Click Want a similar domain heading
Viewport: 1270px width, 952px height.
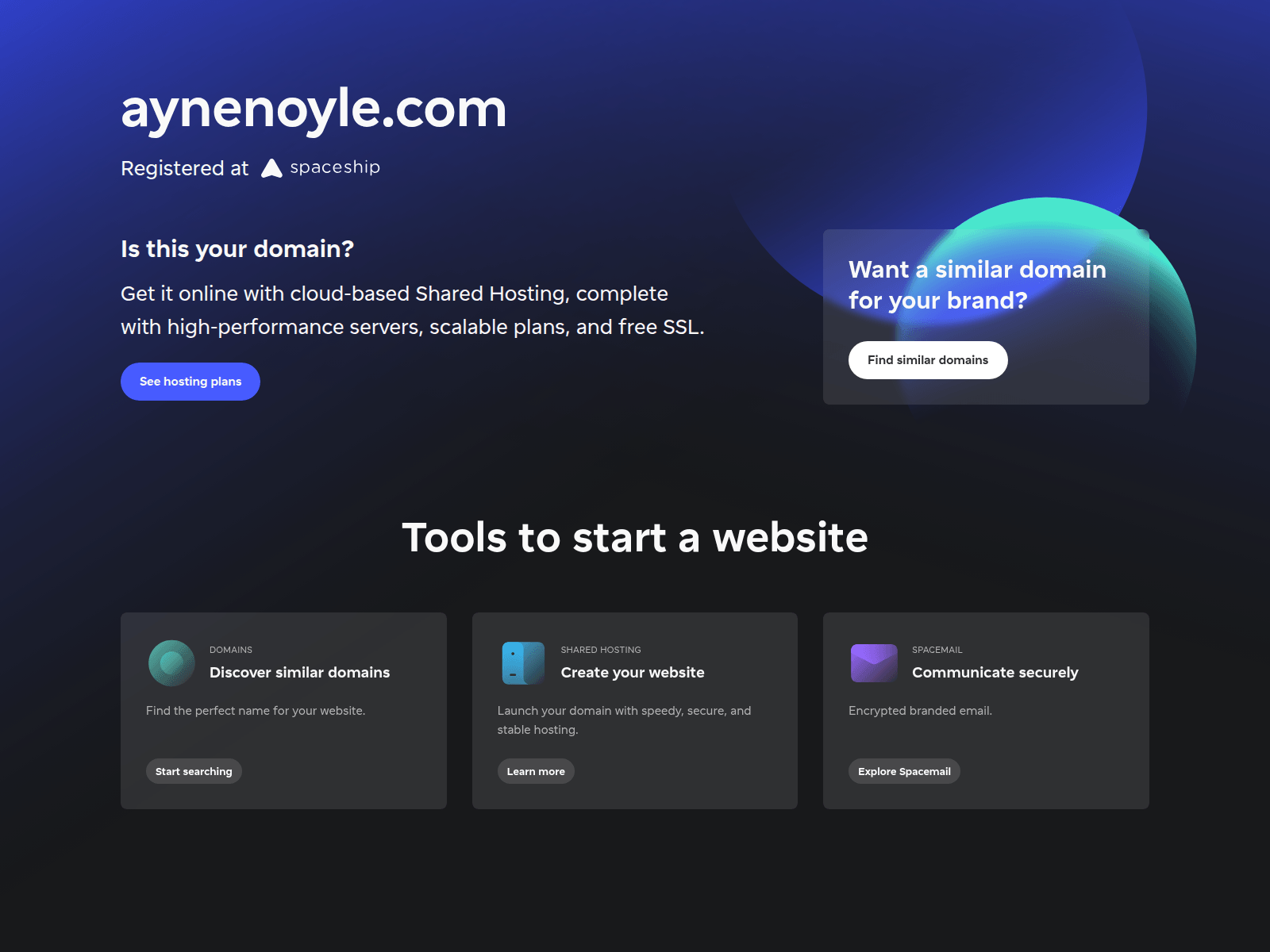click(x=977, y=285)
